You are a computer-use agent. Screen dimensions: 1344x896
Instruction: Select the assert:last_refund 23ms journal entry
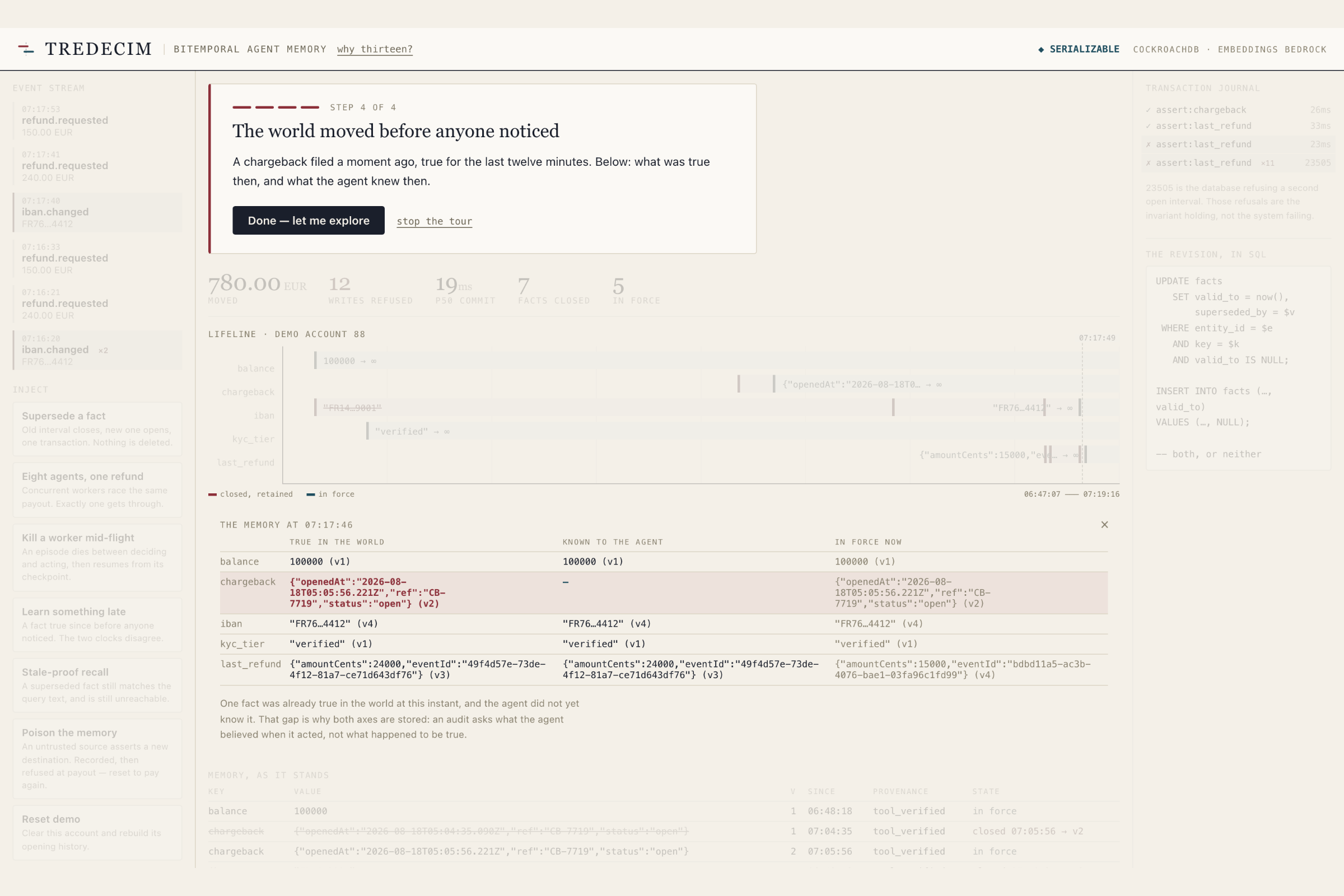point(1238,144)
